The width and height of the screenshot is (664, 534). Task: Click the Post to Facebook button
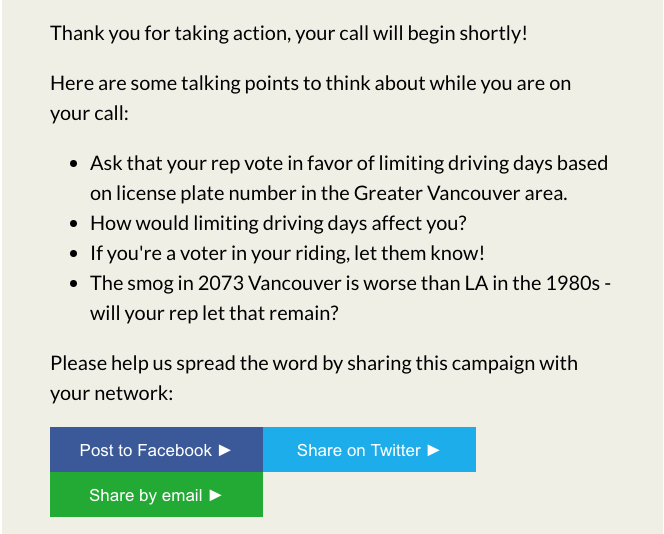tap(156, 449)
